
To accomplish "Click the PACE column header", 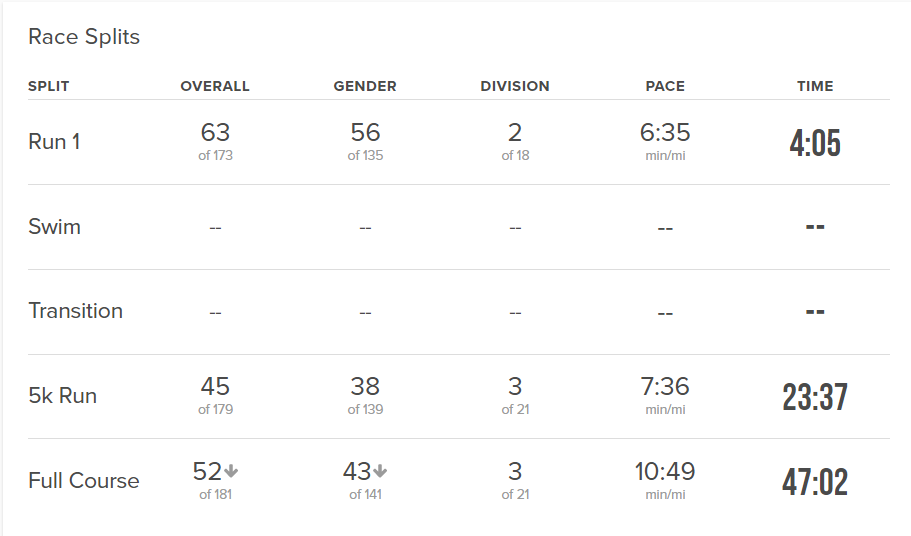I will click(x=665, y=86).
